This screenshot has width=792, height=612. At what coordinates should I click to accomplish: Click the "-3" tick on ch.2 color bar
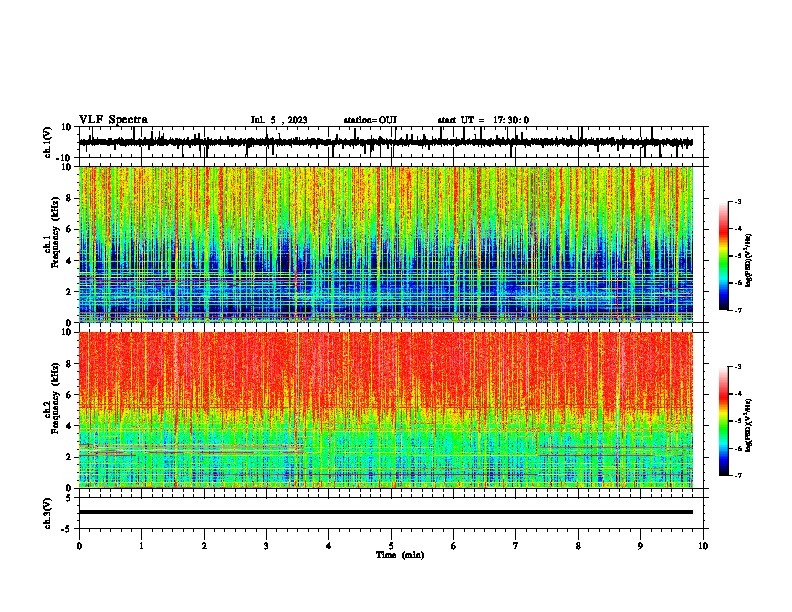pyautogui.click(x=737, y=367)
